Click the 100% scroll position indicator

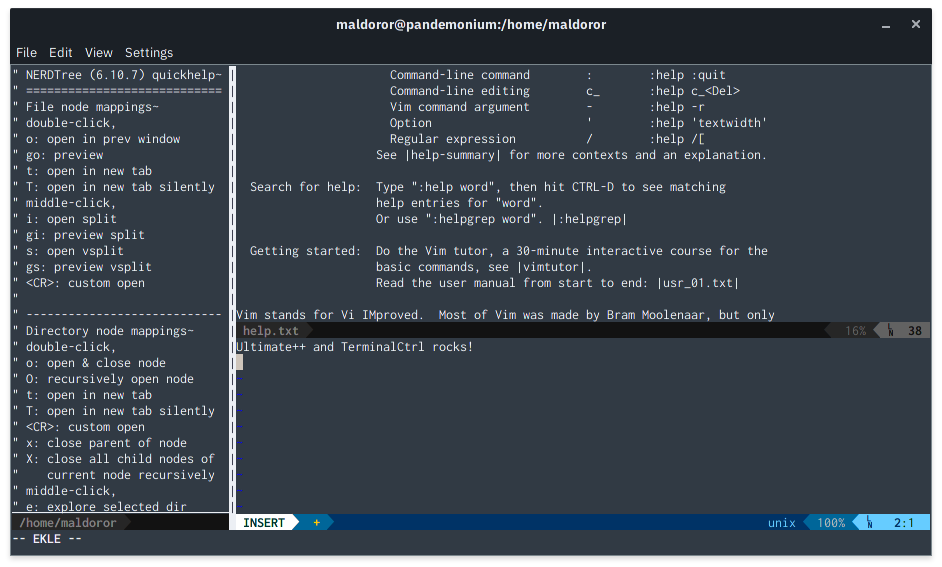831,523
